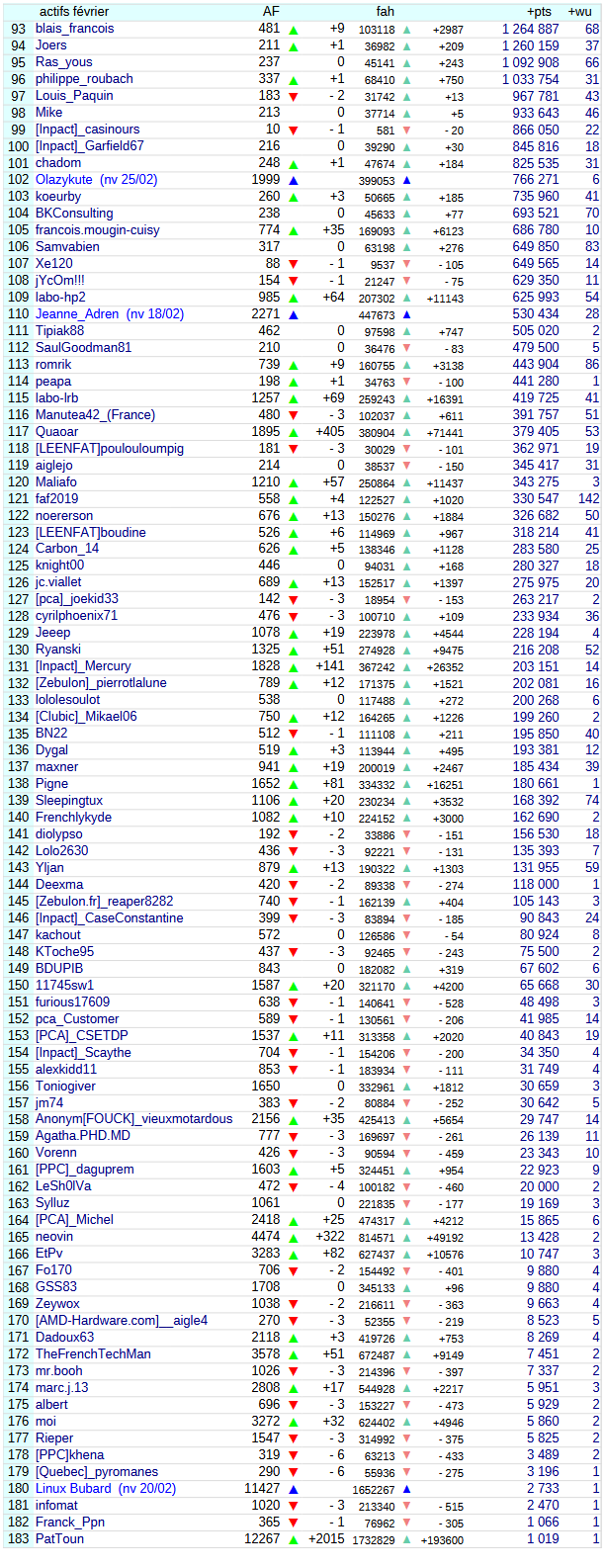605x1568 pixels.
Task: Select the TheFrenchTechMan user name
Action: 93,1354
